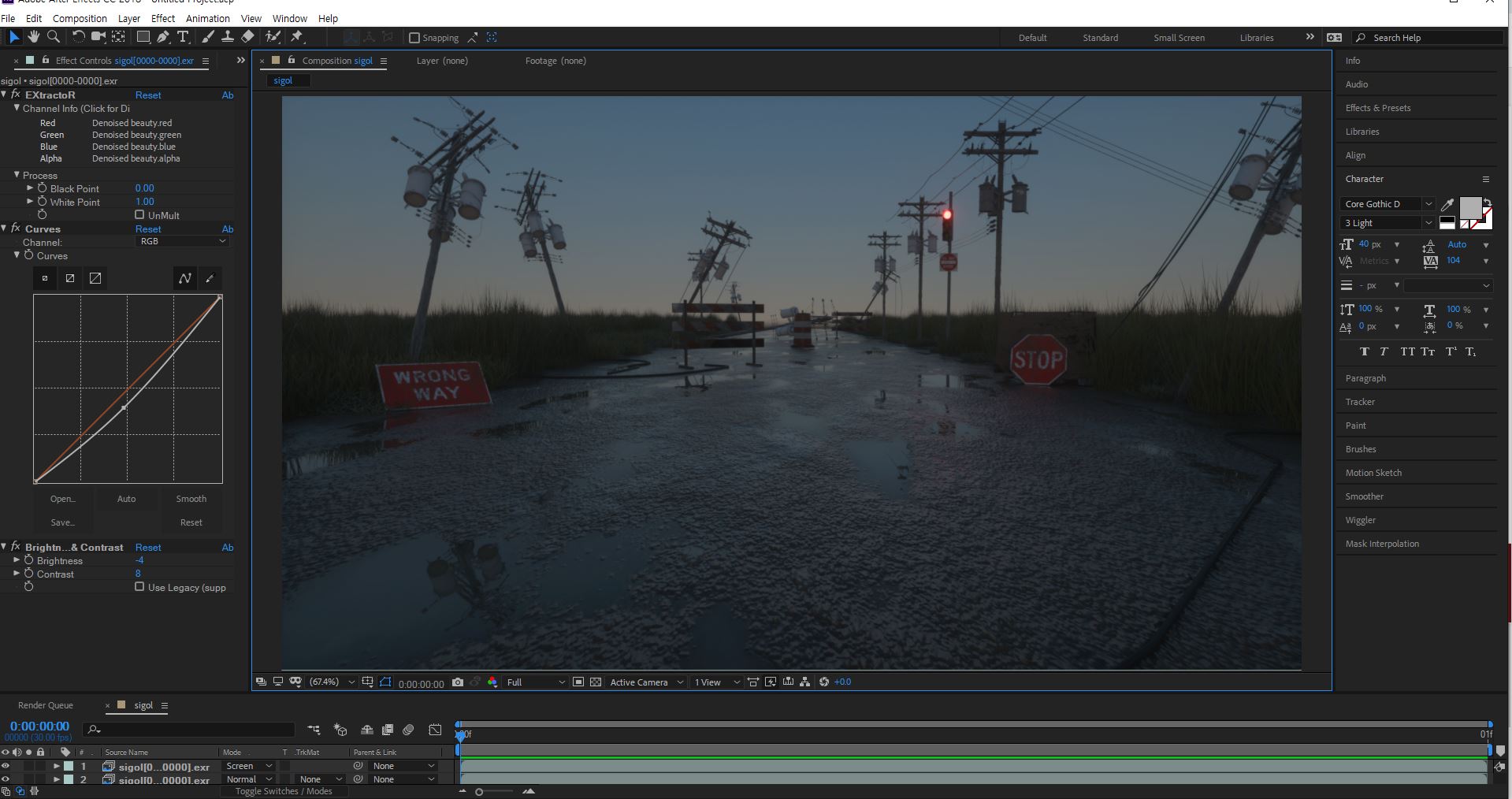1512x799 pixels.
Task: Hide layer 1 sigol eye toggle
Action: tap(6, 766)
